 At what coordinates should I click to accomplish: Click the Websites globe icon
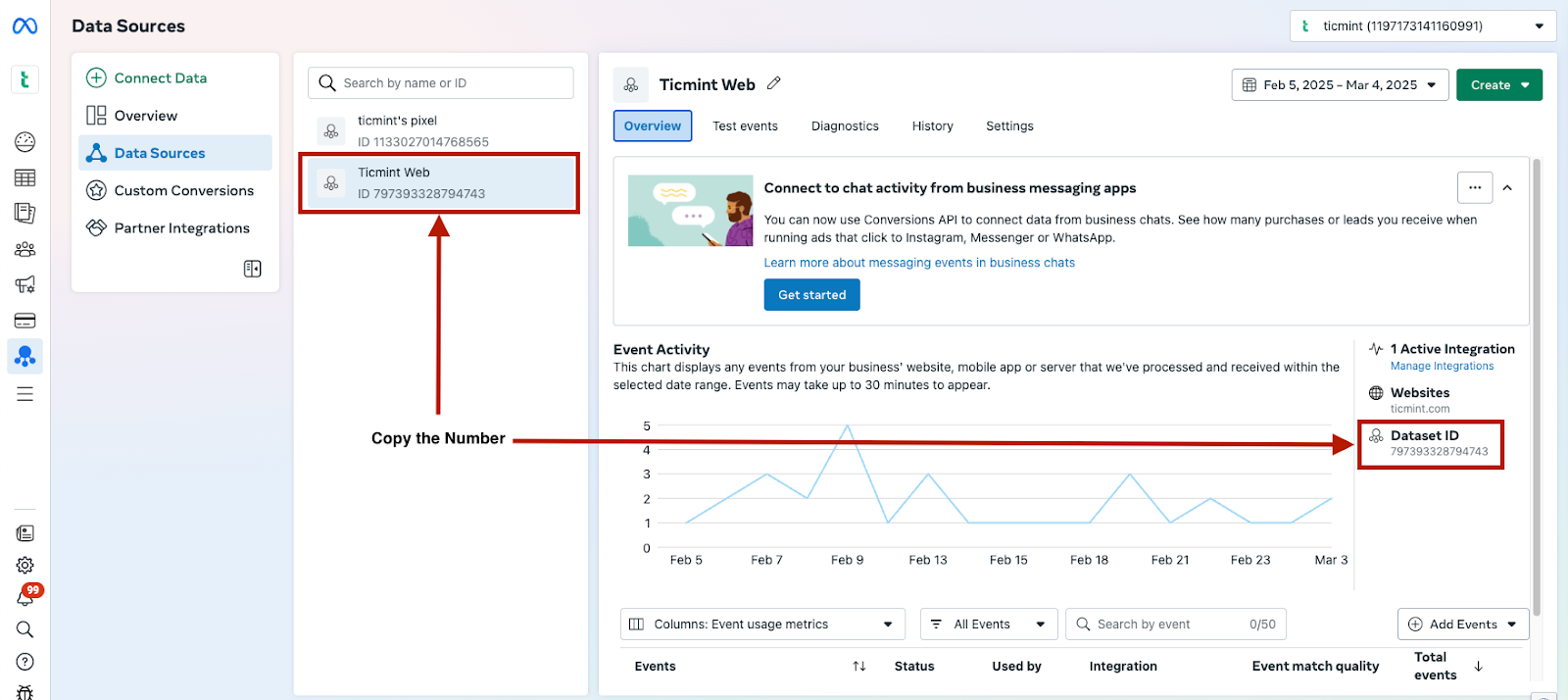(x=1376, y=393)
